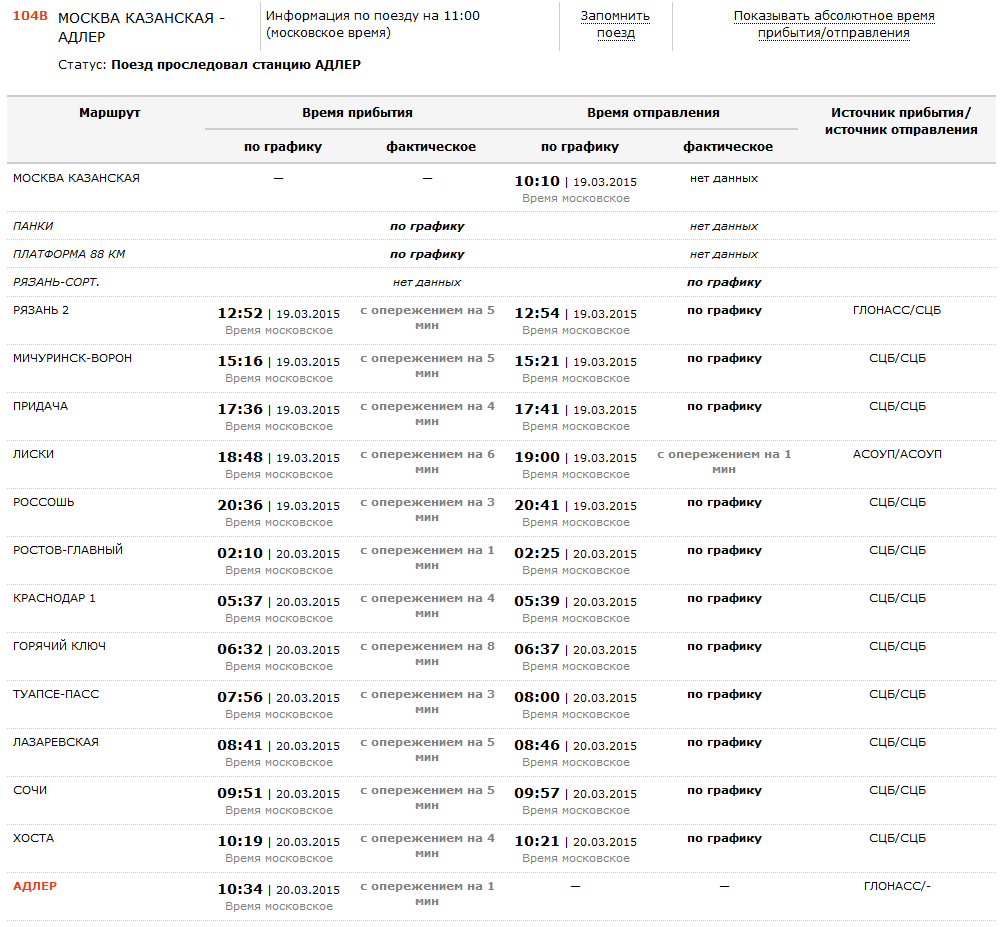
Task: Select the РЯЗАНЬ 2 station name
Action: (x=41, y=310)
